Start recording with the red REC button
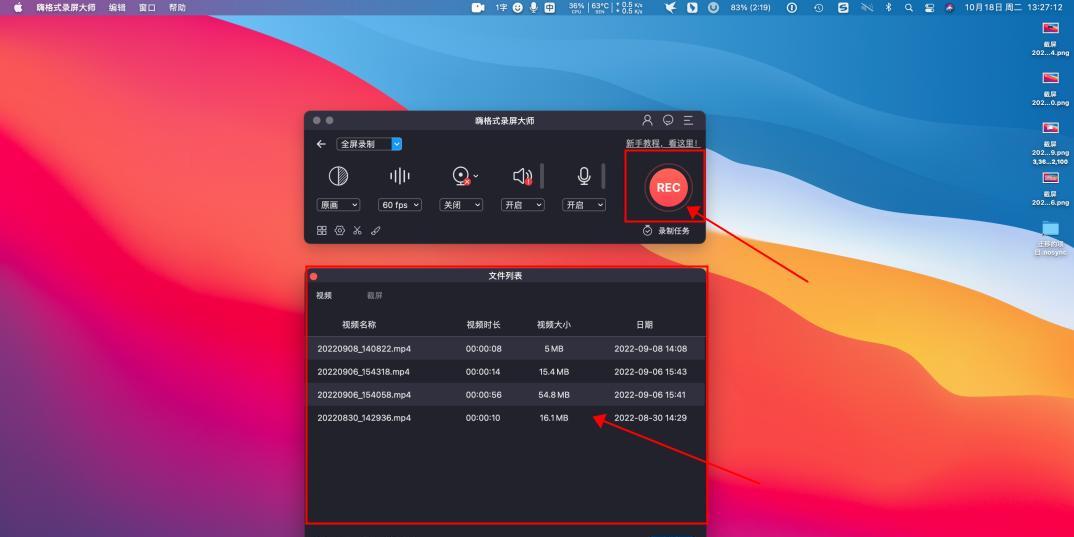1074x537 pixels. pos(668,187)
